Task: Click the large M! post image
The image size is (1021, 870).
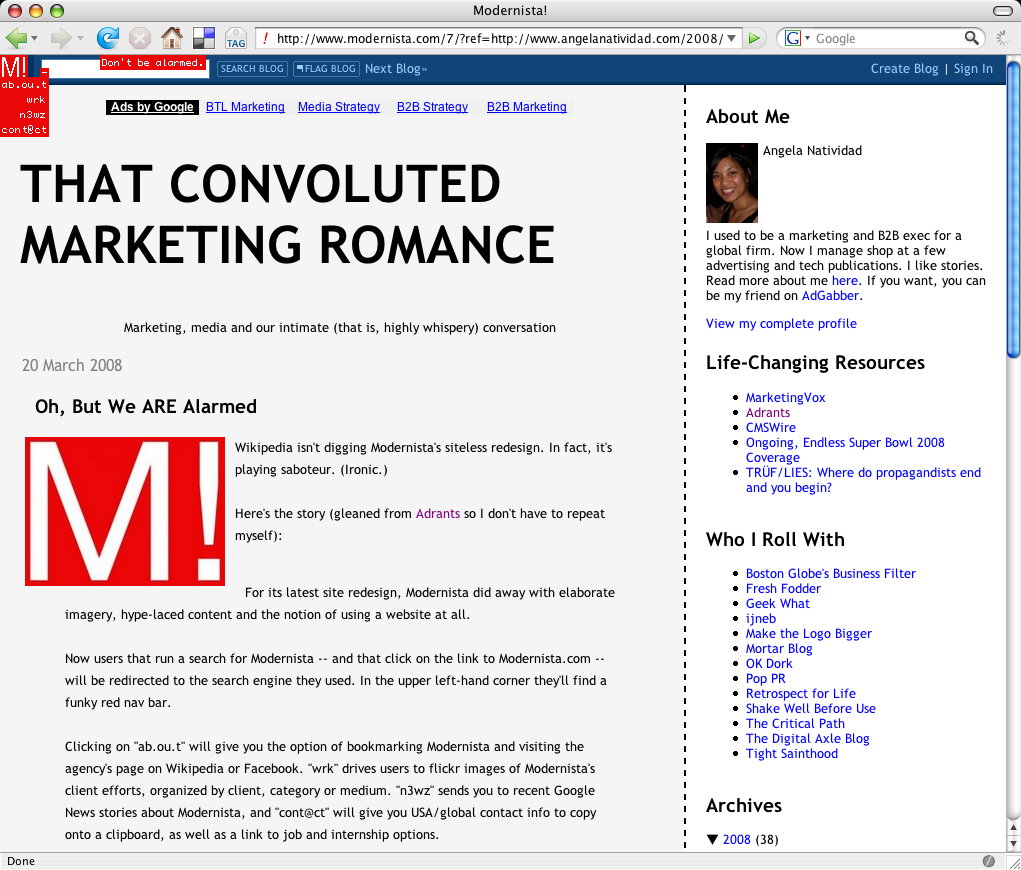Action: pyautogui.click(x=125, y=511)
